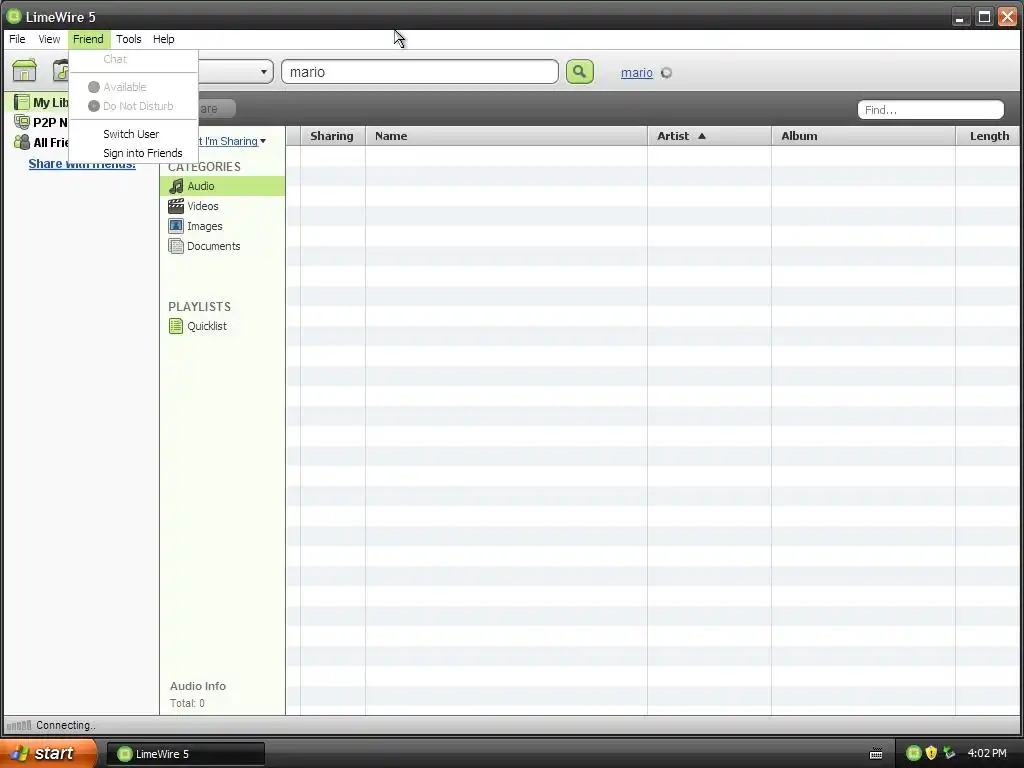Open the mario search results link
The height and width of the screenshot is (768, 1024).
[x=637, y=72]
